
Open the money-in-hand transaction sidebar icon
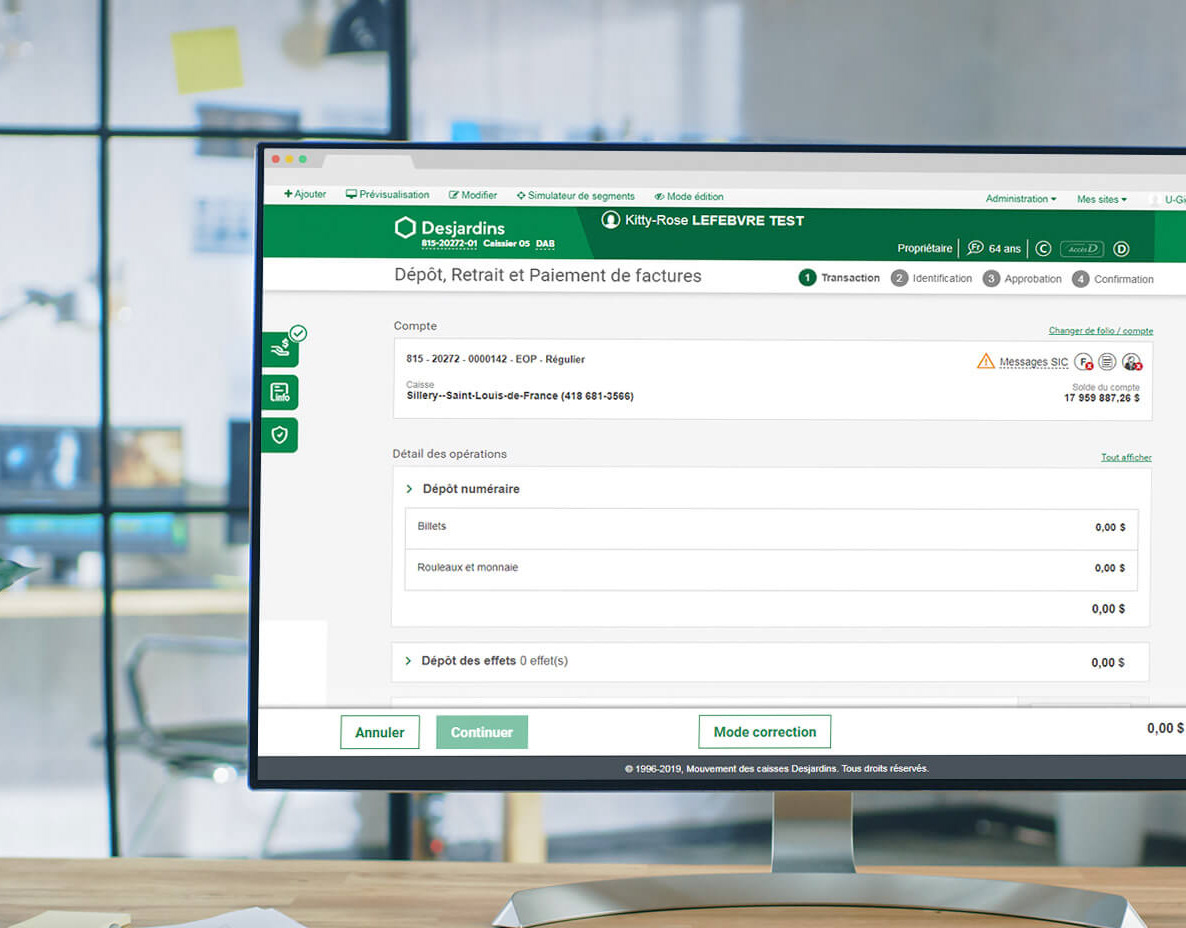pyautogui.click(x=281, y=349)
